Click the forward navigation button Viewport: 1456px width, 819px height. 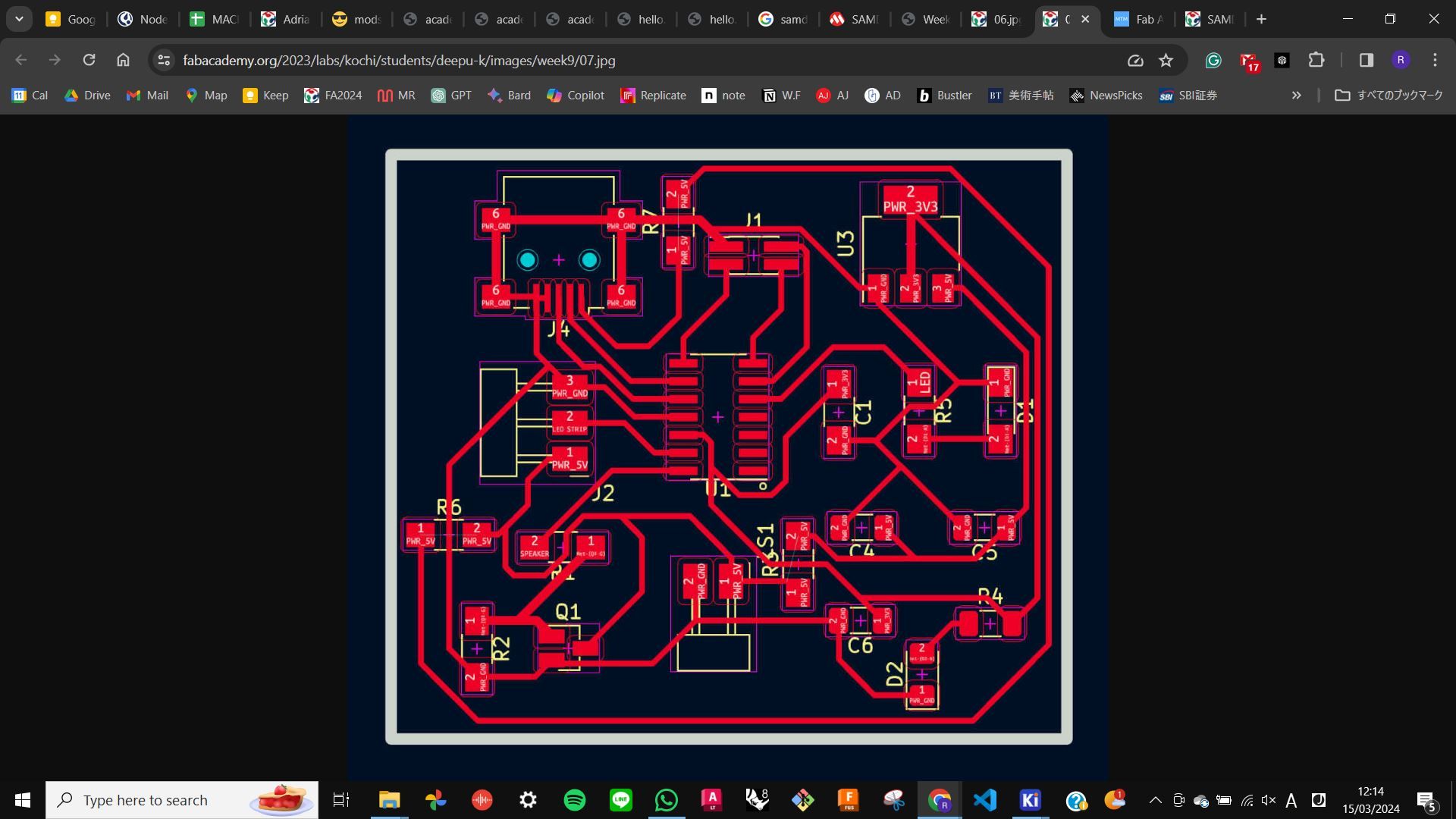tap(54, 60)
